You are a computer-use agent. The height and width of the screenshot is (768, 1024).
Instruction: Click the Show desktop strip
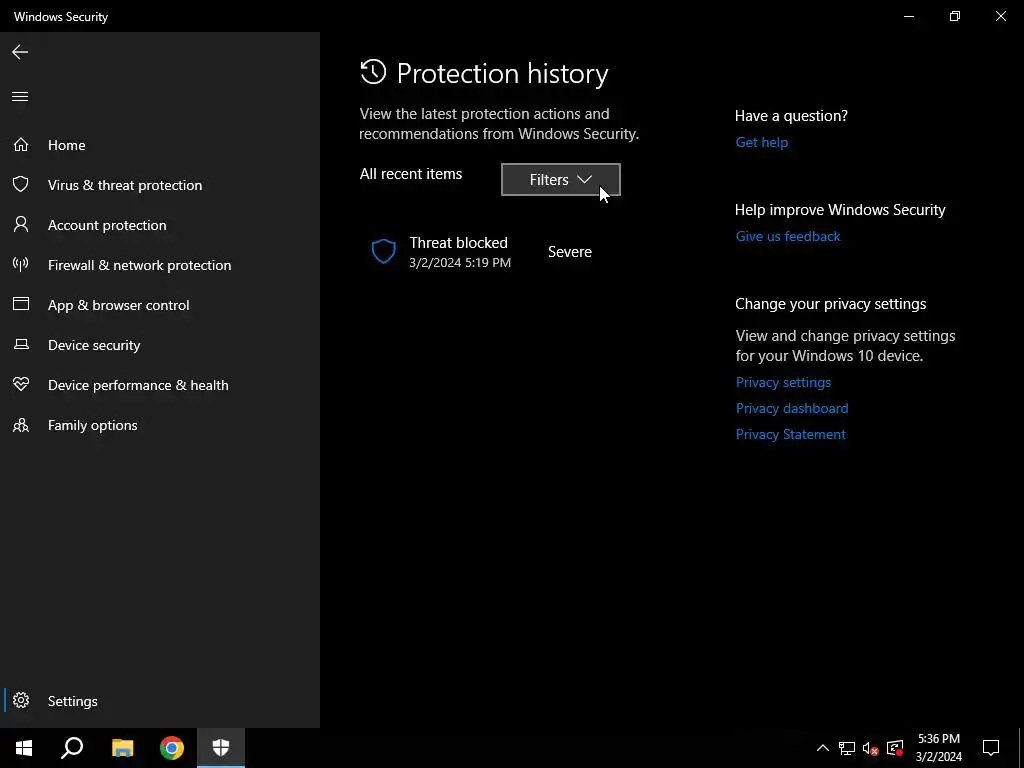click(1021, 748)
